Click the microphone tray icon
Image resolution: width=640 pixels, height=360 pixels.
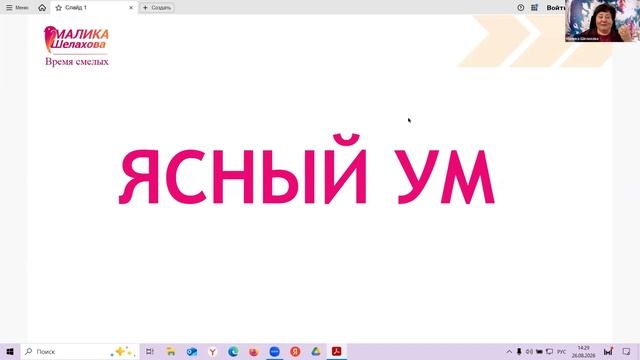[519, 351]
